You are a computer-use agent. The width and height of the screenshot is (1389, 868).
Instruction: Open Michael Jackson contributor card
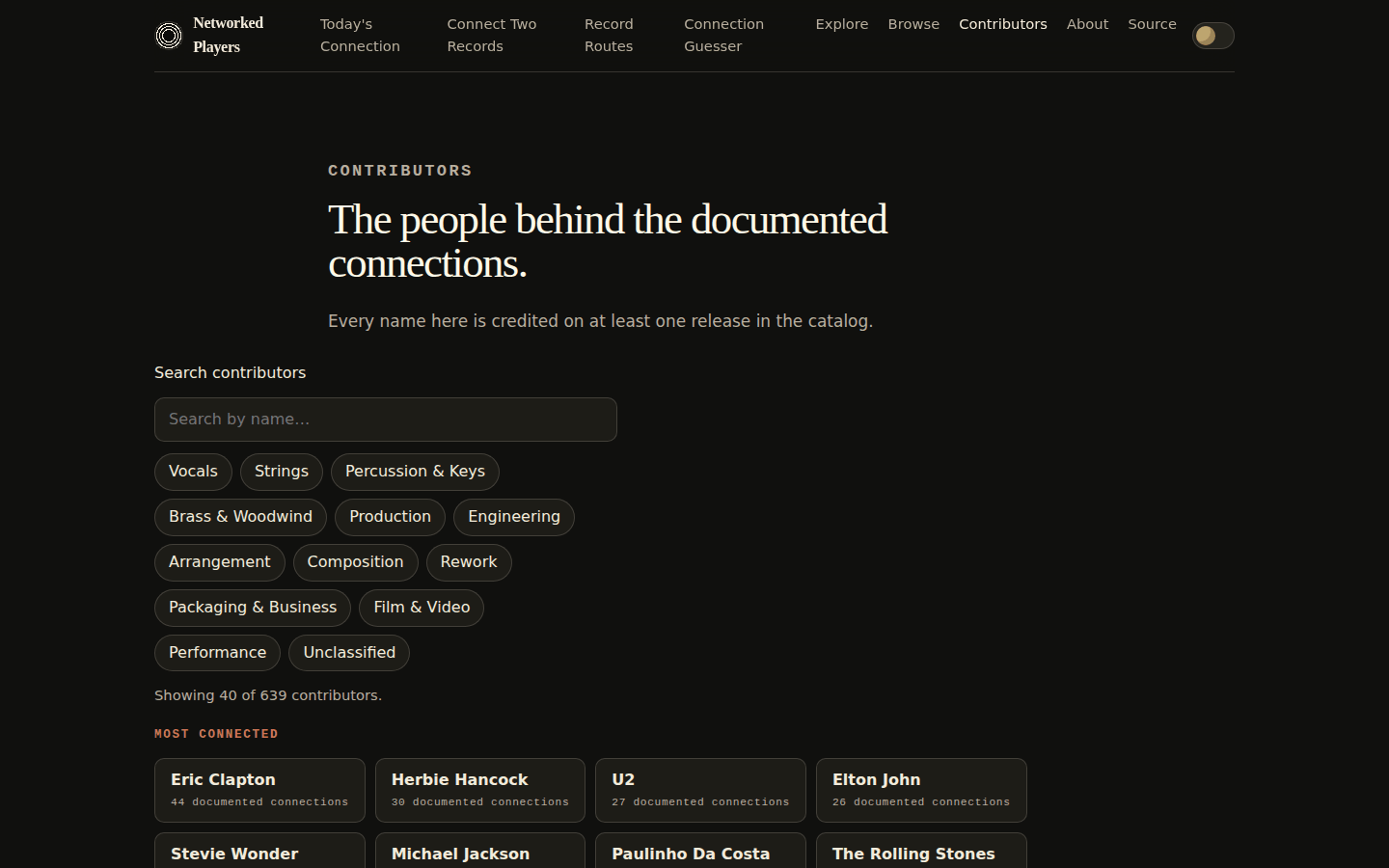coord(480,851)
